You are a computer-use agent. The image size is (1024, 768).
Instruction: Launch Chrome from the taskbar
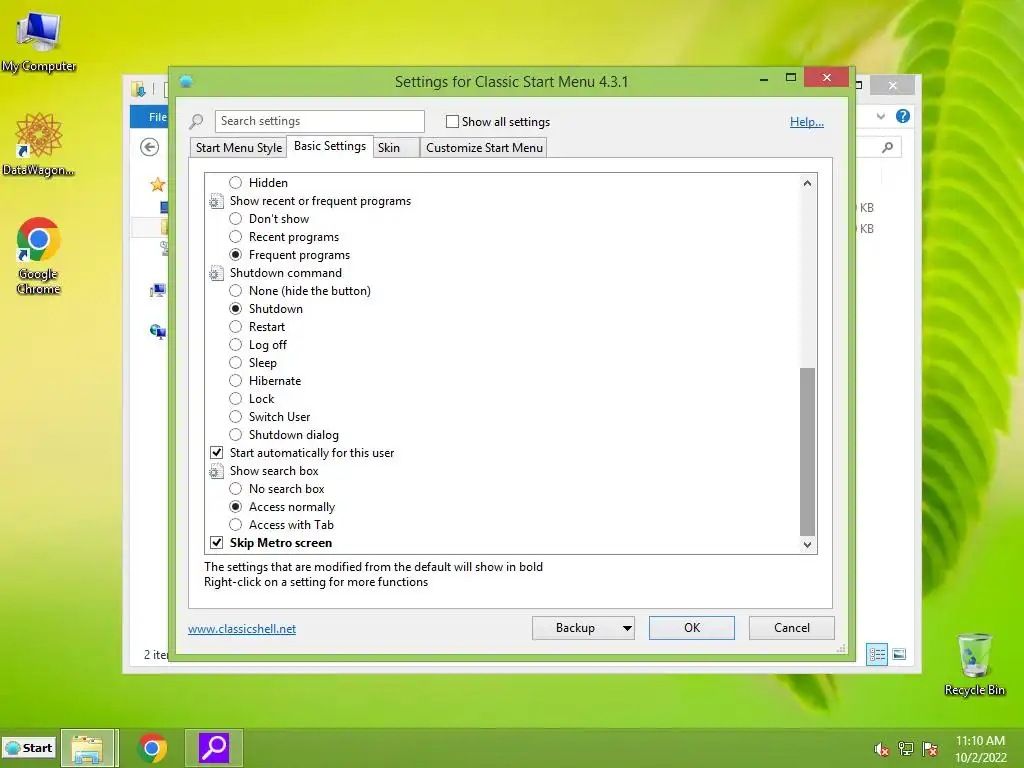pyautogui.click(x=152, y=748)
